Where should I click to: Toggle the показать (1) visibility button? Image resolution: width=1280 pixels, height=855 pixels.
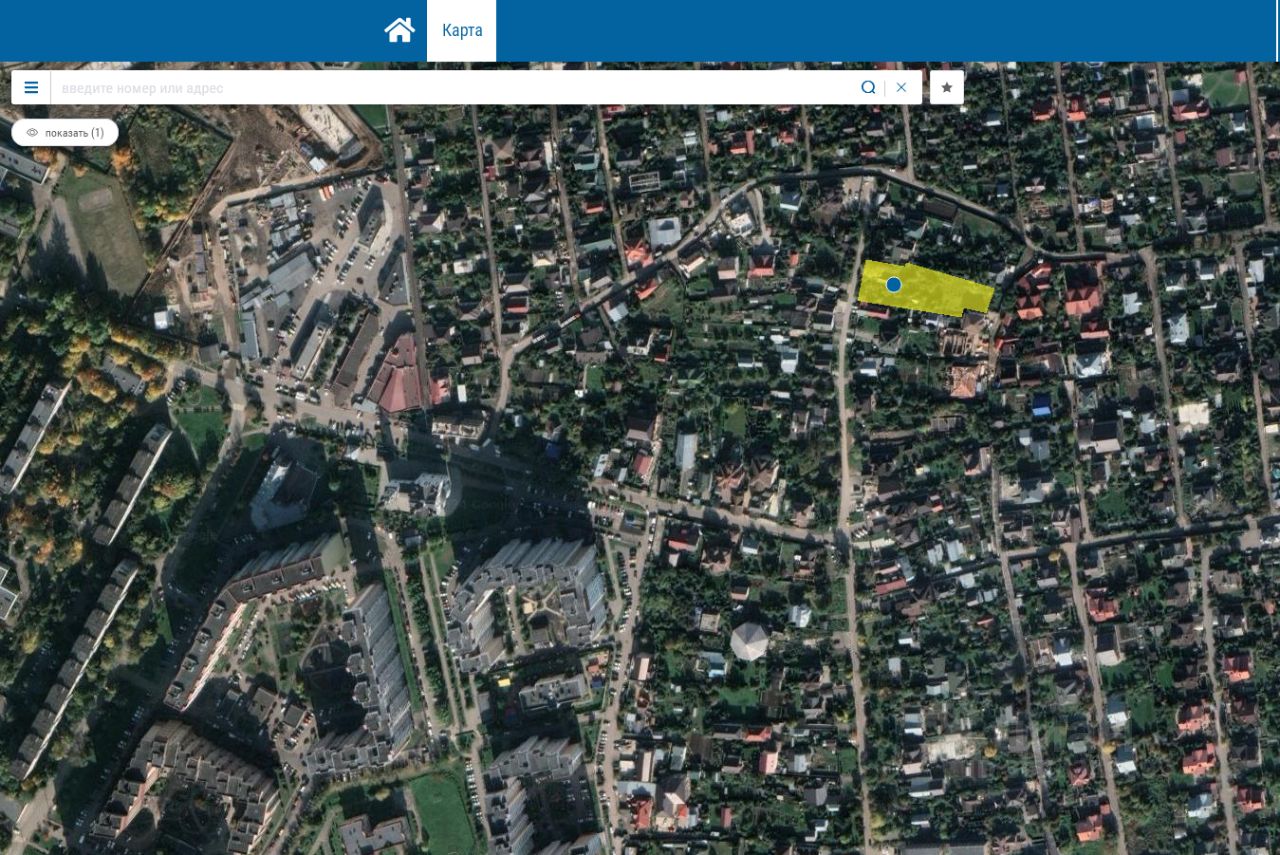point(65,133)
